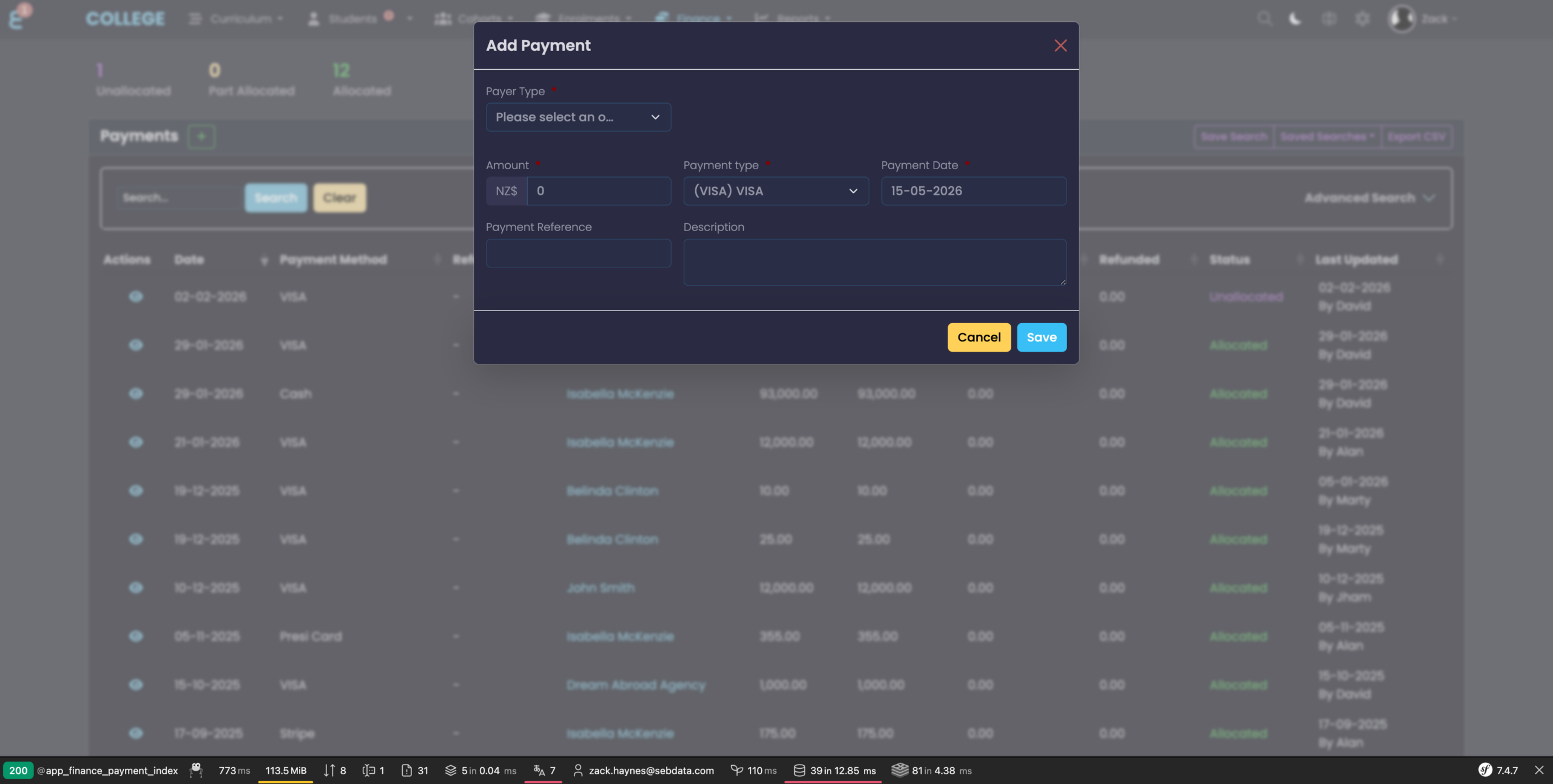The width and height of the screenshot is (1553, 784).
Task: Open the Cohorts menu
Action: 474,19
